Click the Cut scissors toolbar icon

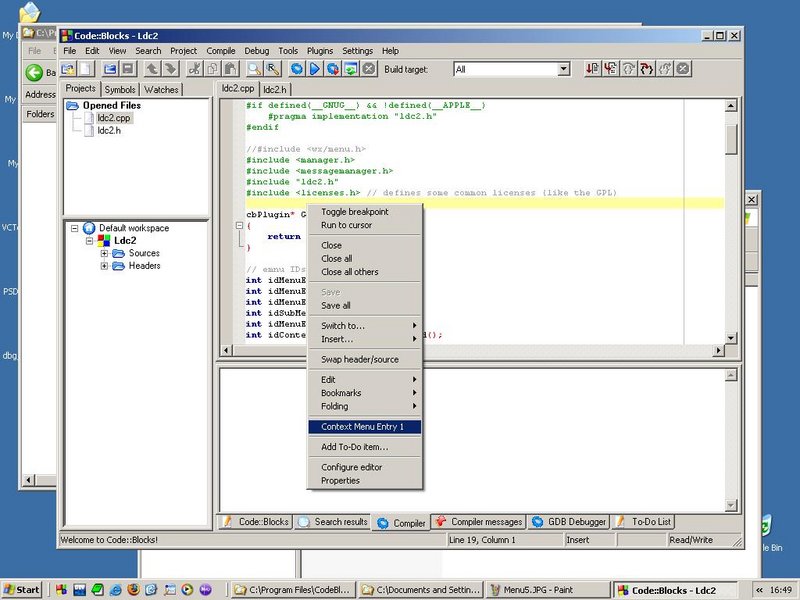194,69
